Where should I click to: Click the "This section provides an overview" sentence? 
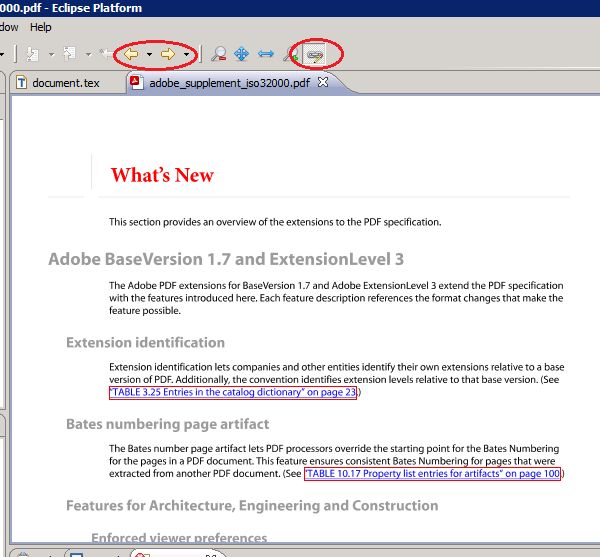275,222
